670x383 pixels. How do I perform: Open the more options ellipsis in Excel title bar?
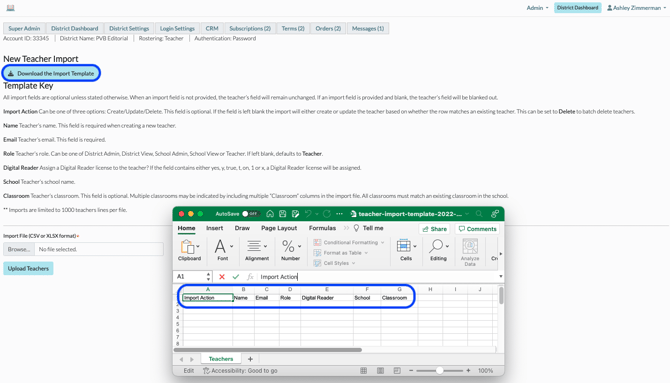coord(339,214)
